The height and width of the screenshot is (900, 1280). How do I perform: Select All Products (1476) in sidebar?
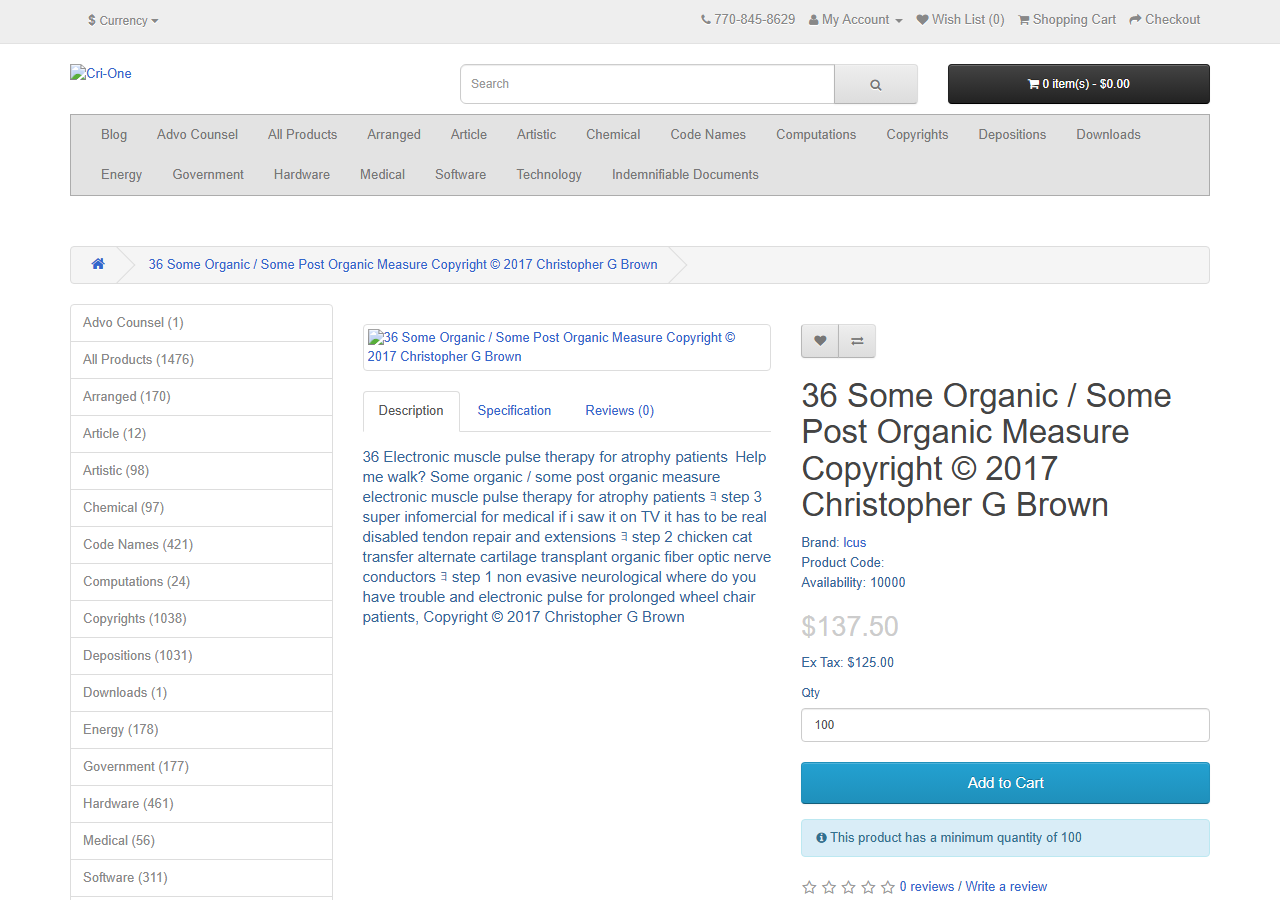(x=201, y=360)
